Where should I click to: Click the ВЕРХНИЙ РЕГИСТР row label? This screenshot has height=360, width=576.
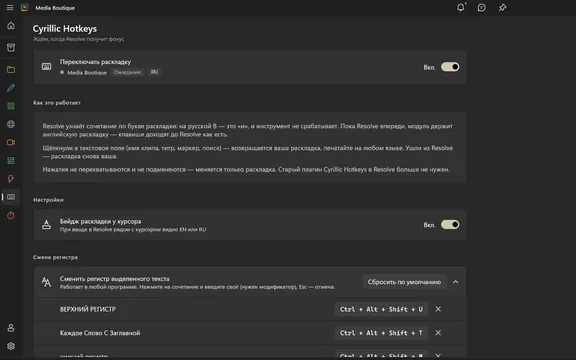(88, 309)
